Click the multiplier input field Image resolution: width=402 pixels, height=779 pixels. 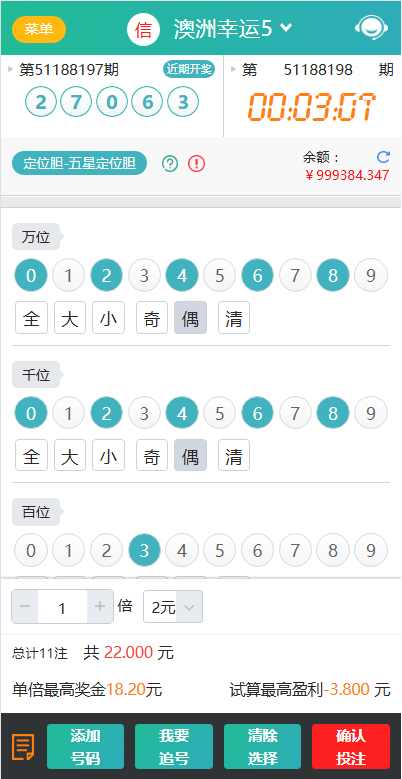[62, 607]
